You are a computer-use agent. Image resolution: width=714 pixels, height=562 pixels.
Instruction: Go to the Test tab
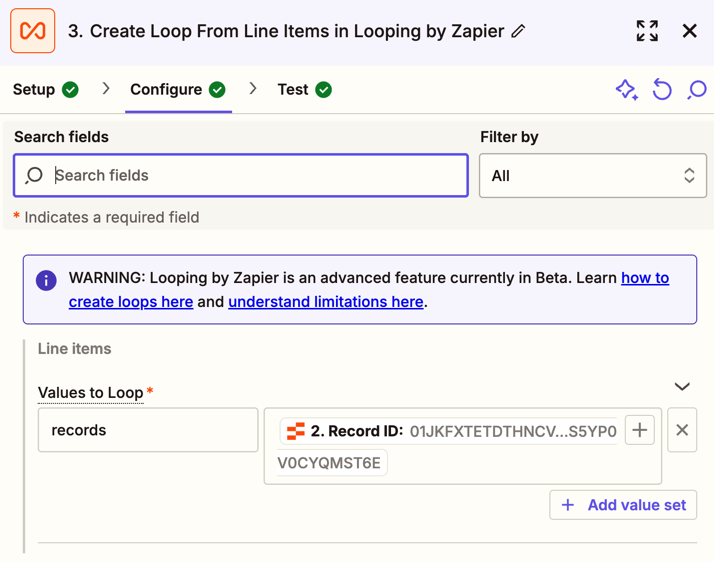(305, 90)
